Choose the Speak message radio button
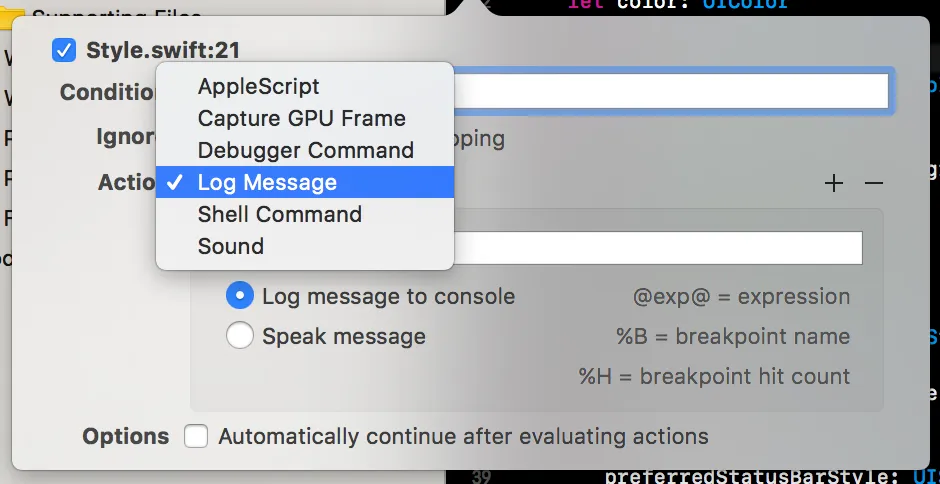The width and height of the screenshot is (940, 484). coord(240,336)
